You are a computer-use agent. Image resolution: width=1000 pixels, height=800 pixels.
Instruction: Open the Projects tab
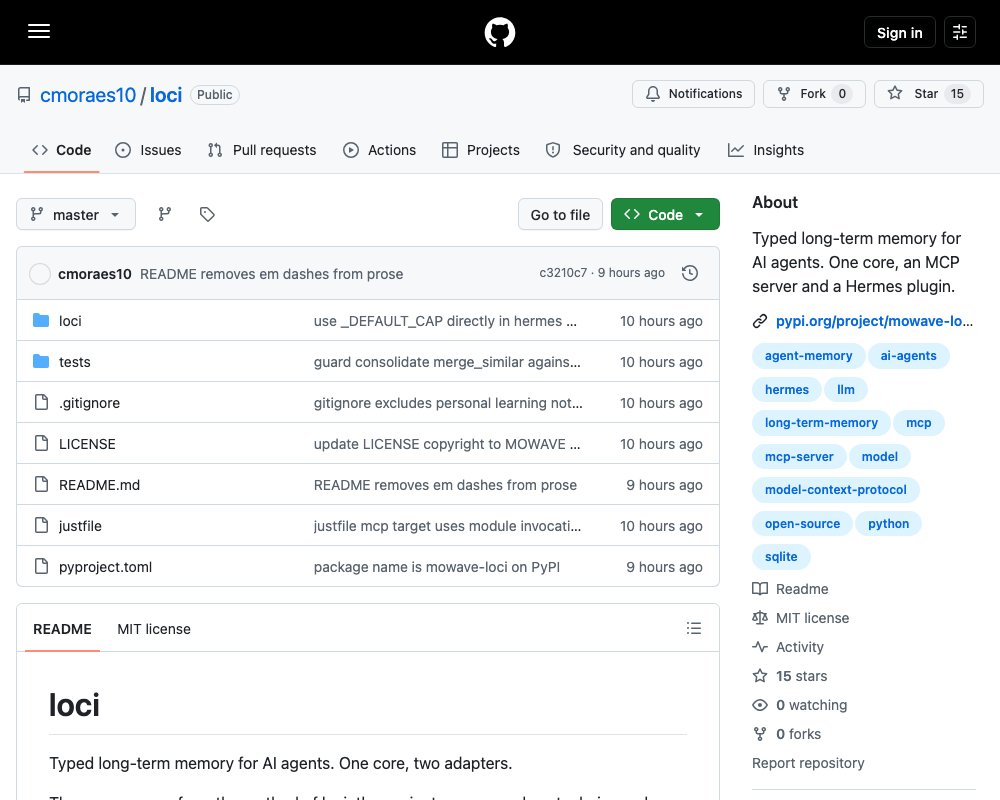pos(481,150)
